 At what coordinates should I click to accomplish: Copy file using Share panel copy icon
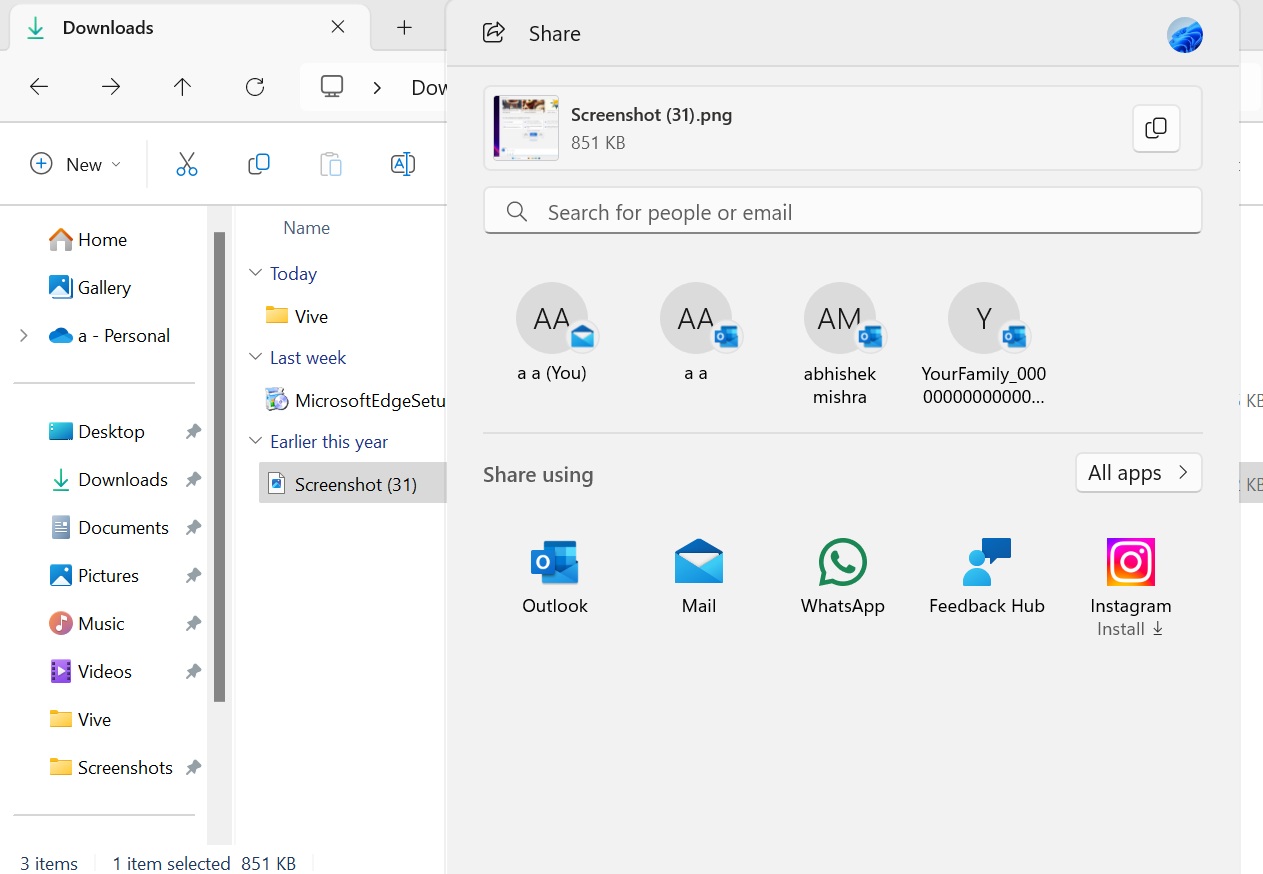tap(1156, 128)
